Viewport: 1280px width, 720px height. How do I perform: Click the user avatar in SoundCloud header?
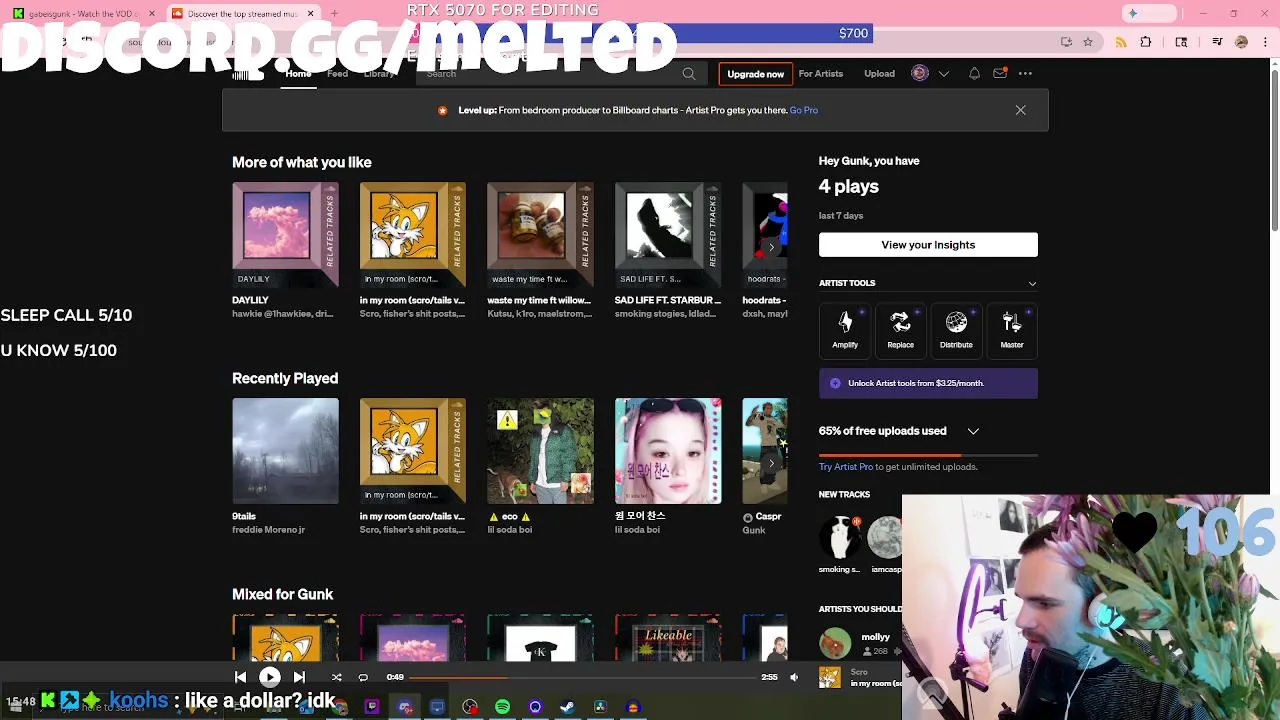920,73
